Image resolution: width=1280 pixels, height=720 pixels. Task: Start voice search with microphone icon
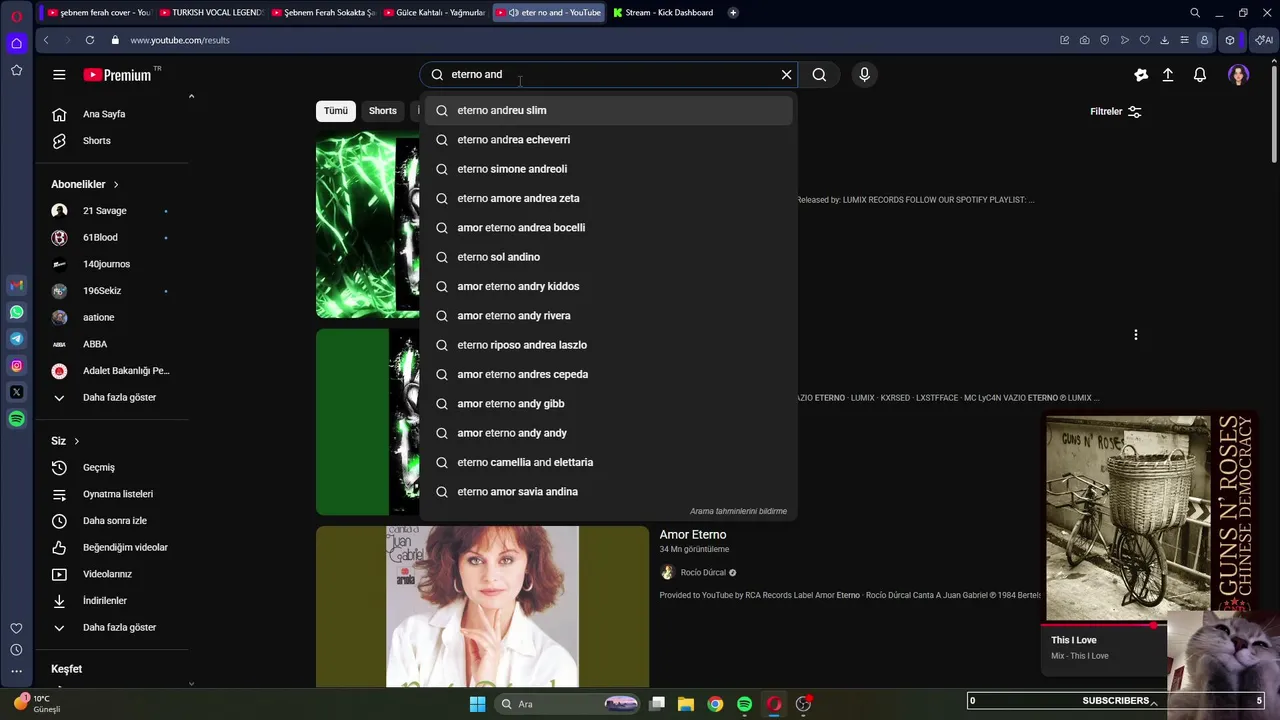click(864, 74)
